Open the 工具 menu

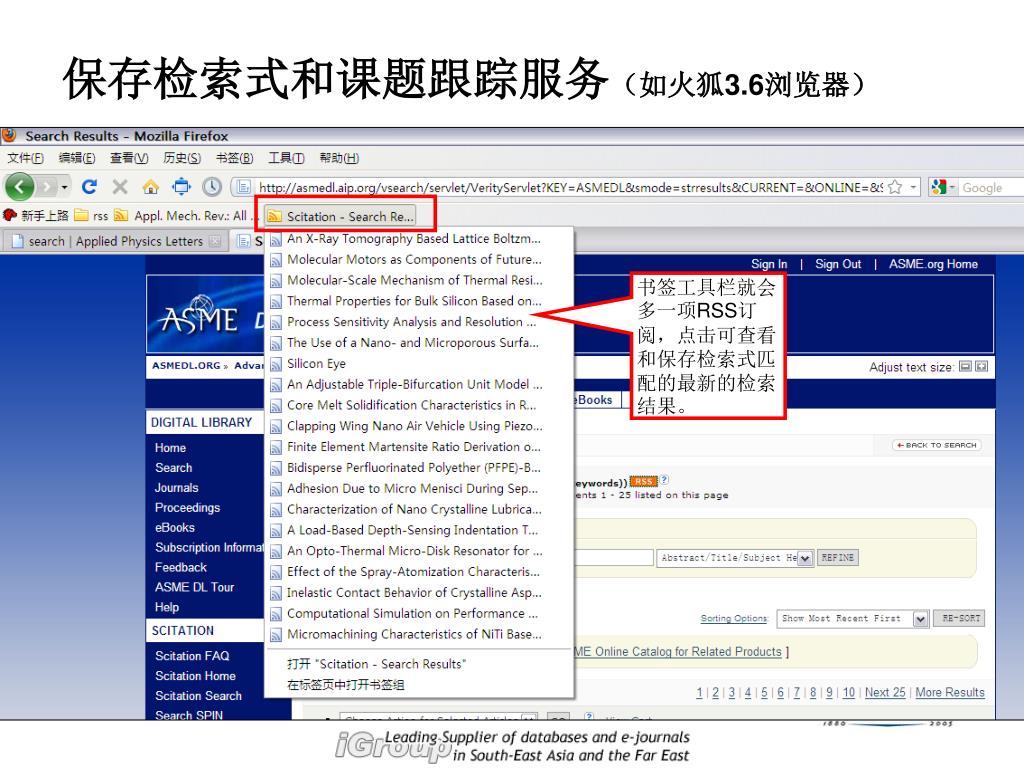(x=286, y=158)
